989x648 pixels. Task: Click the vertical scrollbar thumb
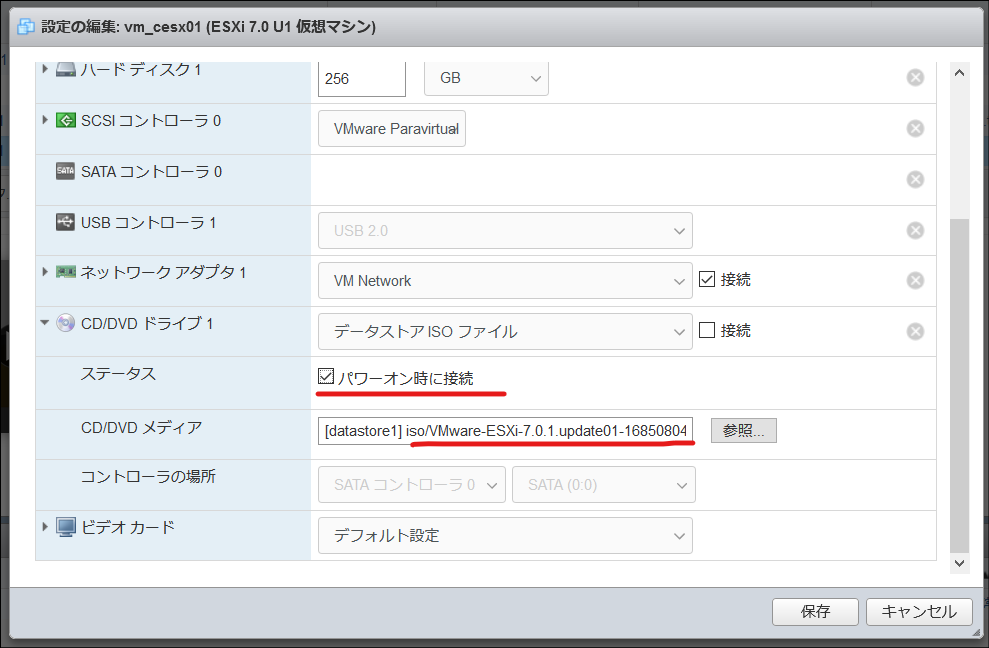coord(959,386)
